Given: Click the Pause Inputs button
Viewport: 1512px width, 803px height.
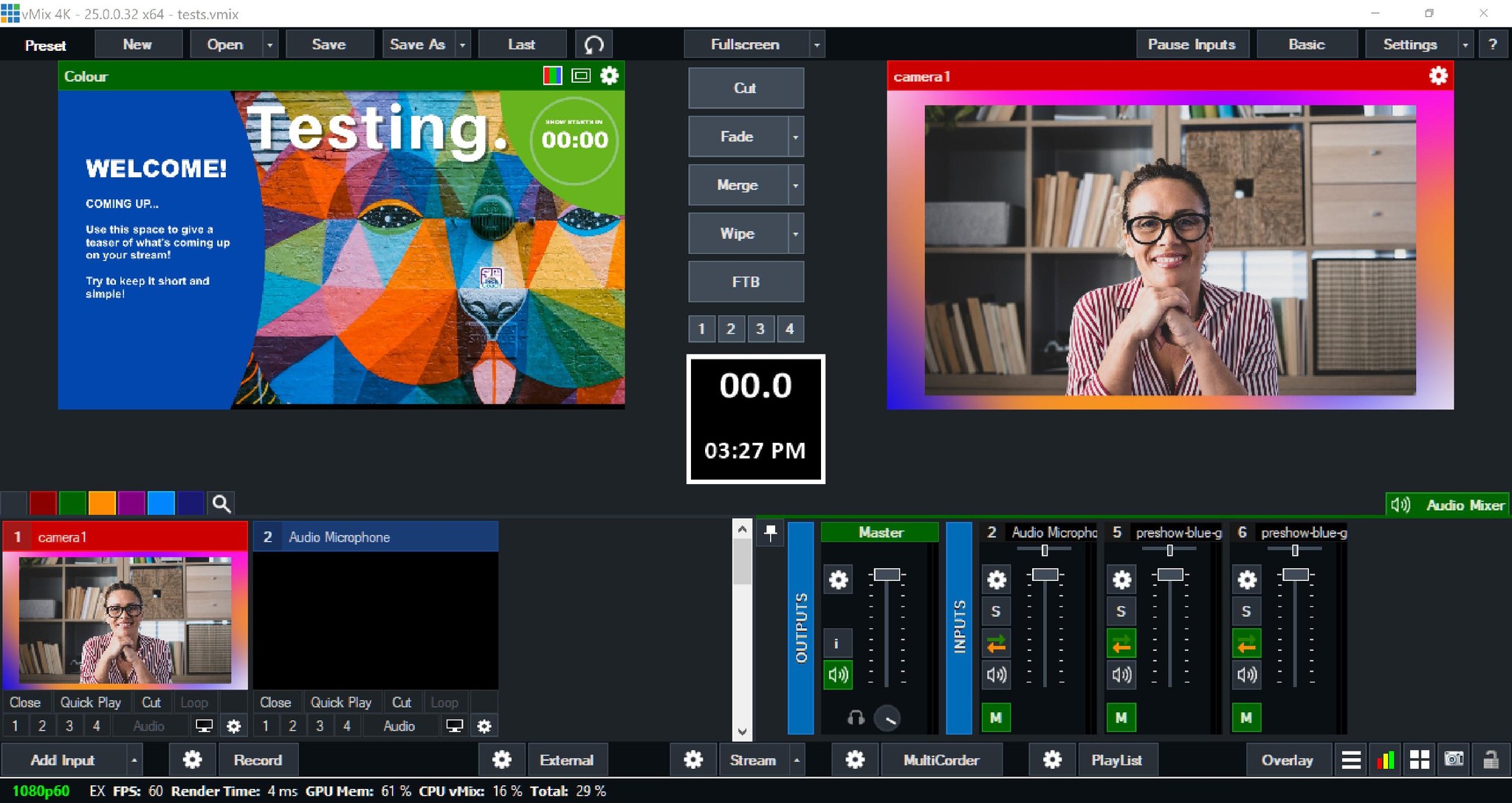Looking at the screenshot, I should coord(1192,44).
